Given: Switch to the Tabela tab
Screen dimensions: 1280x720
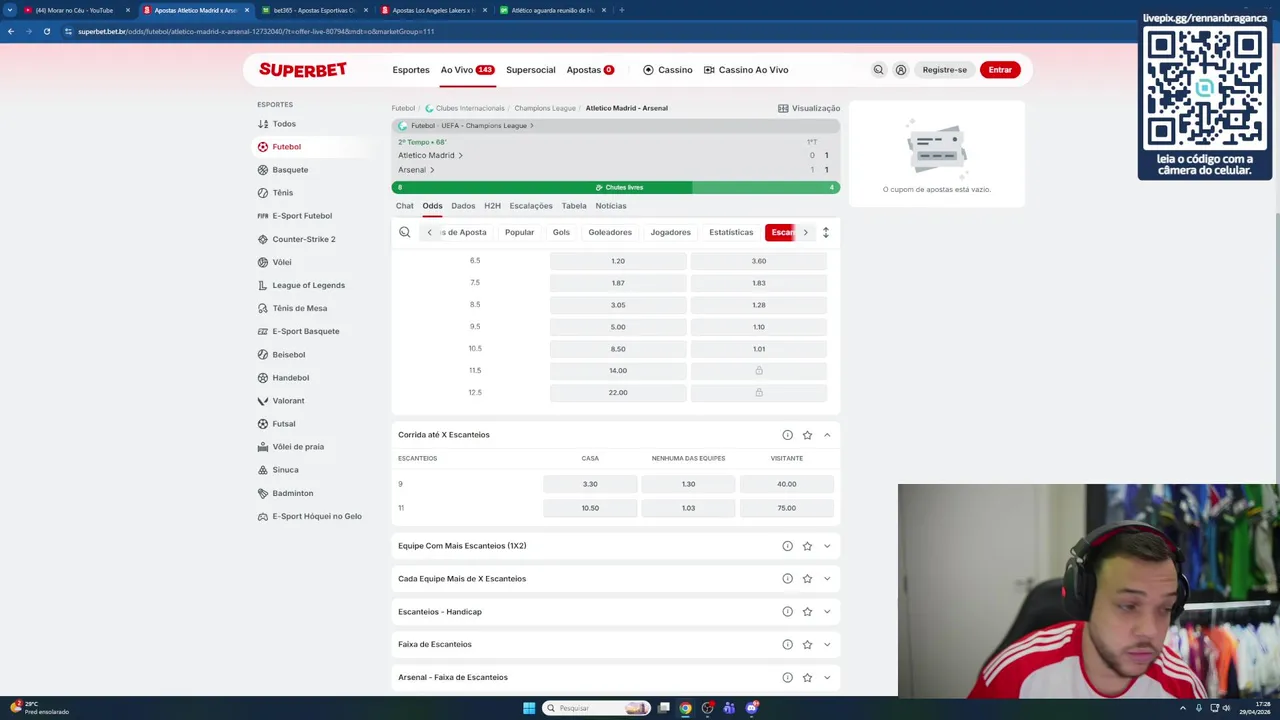Looking at the screenshot, I should tap(574, 206).
